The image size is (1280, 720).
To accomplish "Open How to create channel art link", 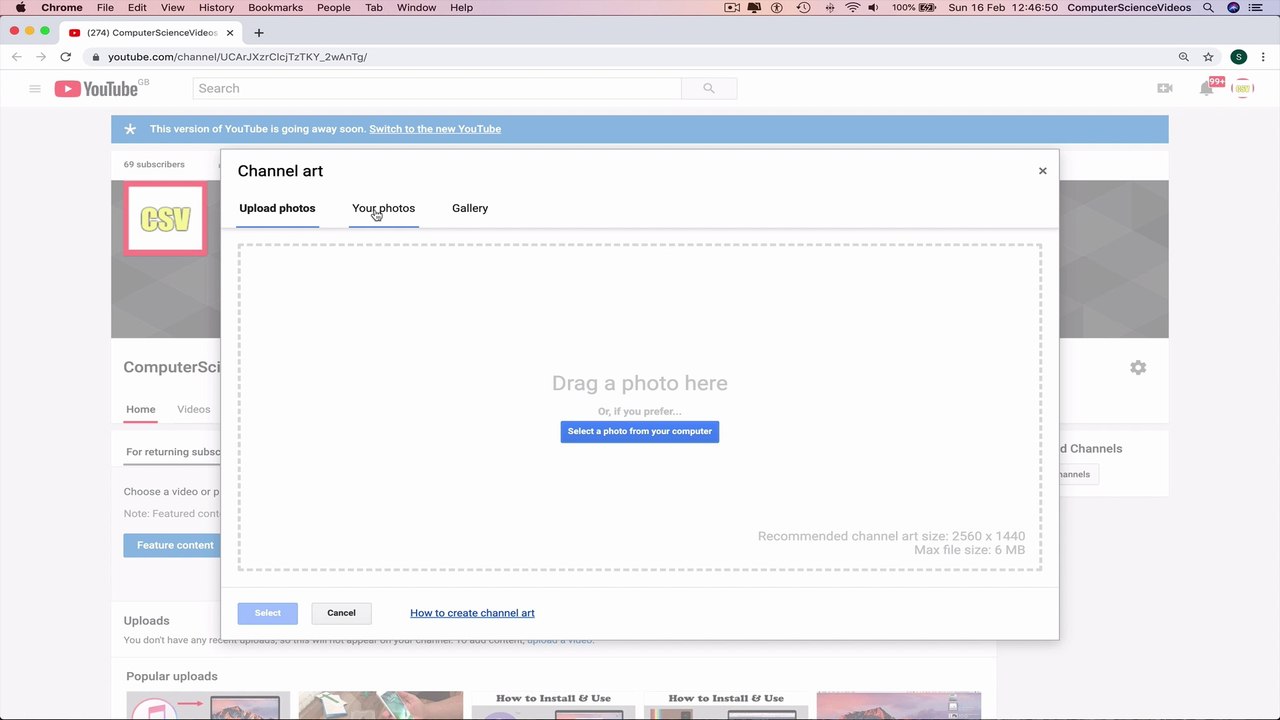I will tap(472, 613).
